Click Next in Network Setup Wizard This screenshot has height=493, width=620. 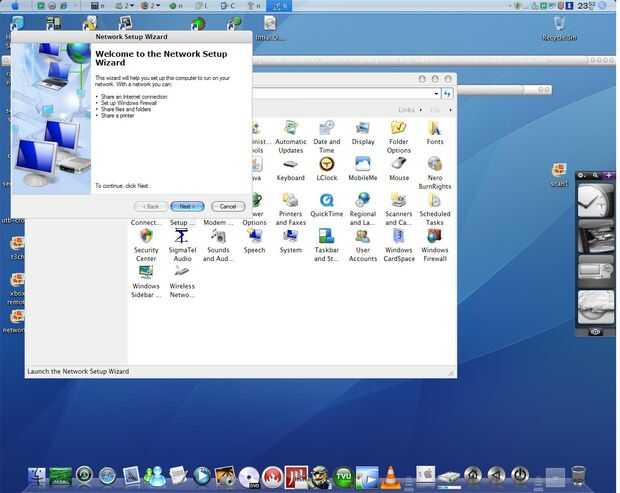pos(187,206)
